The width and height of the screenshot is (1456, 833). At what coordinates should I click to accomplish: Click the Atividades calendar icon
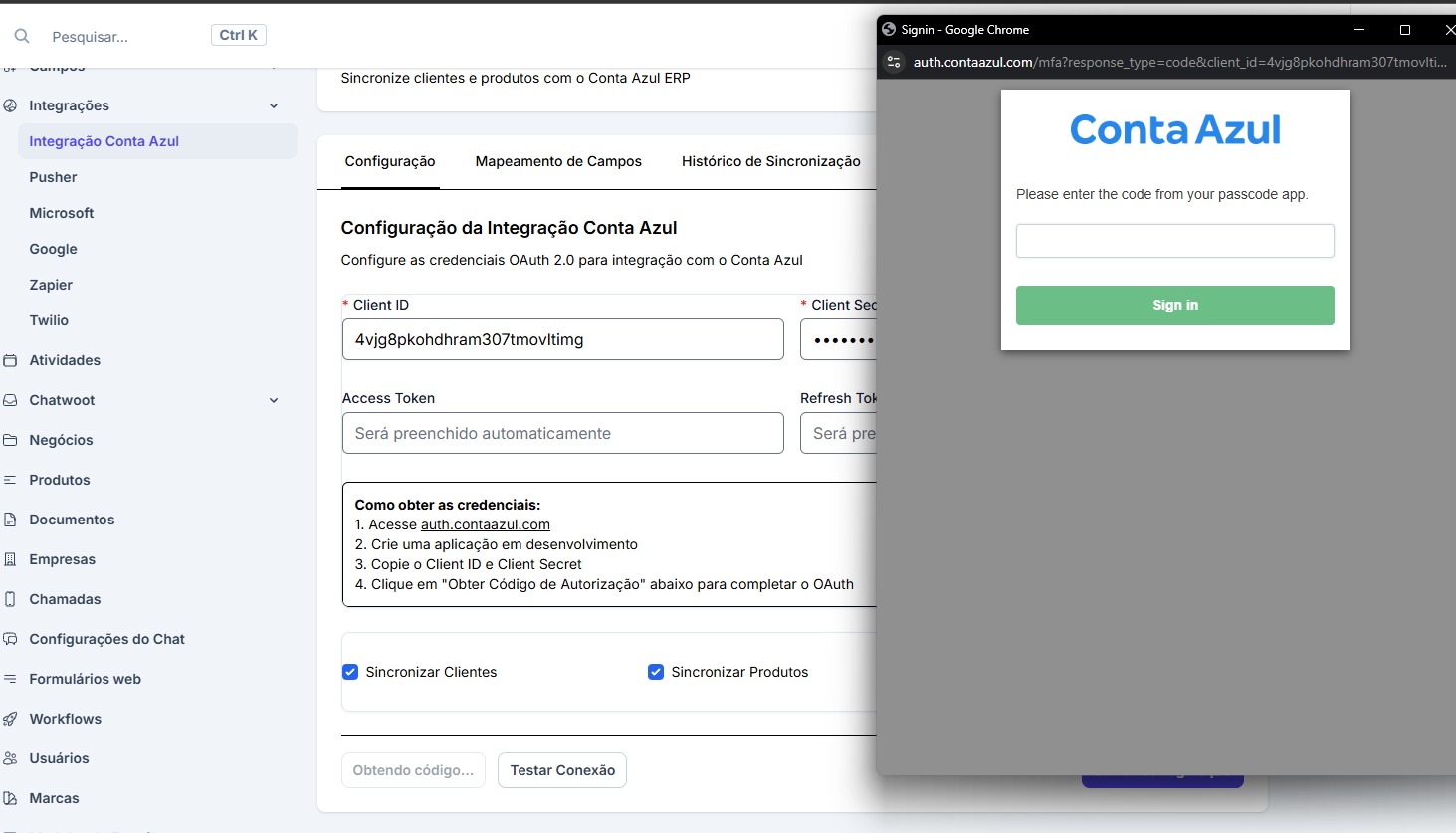tap(10, 360)
